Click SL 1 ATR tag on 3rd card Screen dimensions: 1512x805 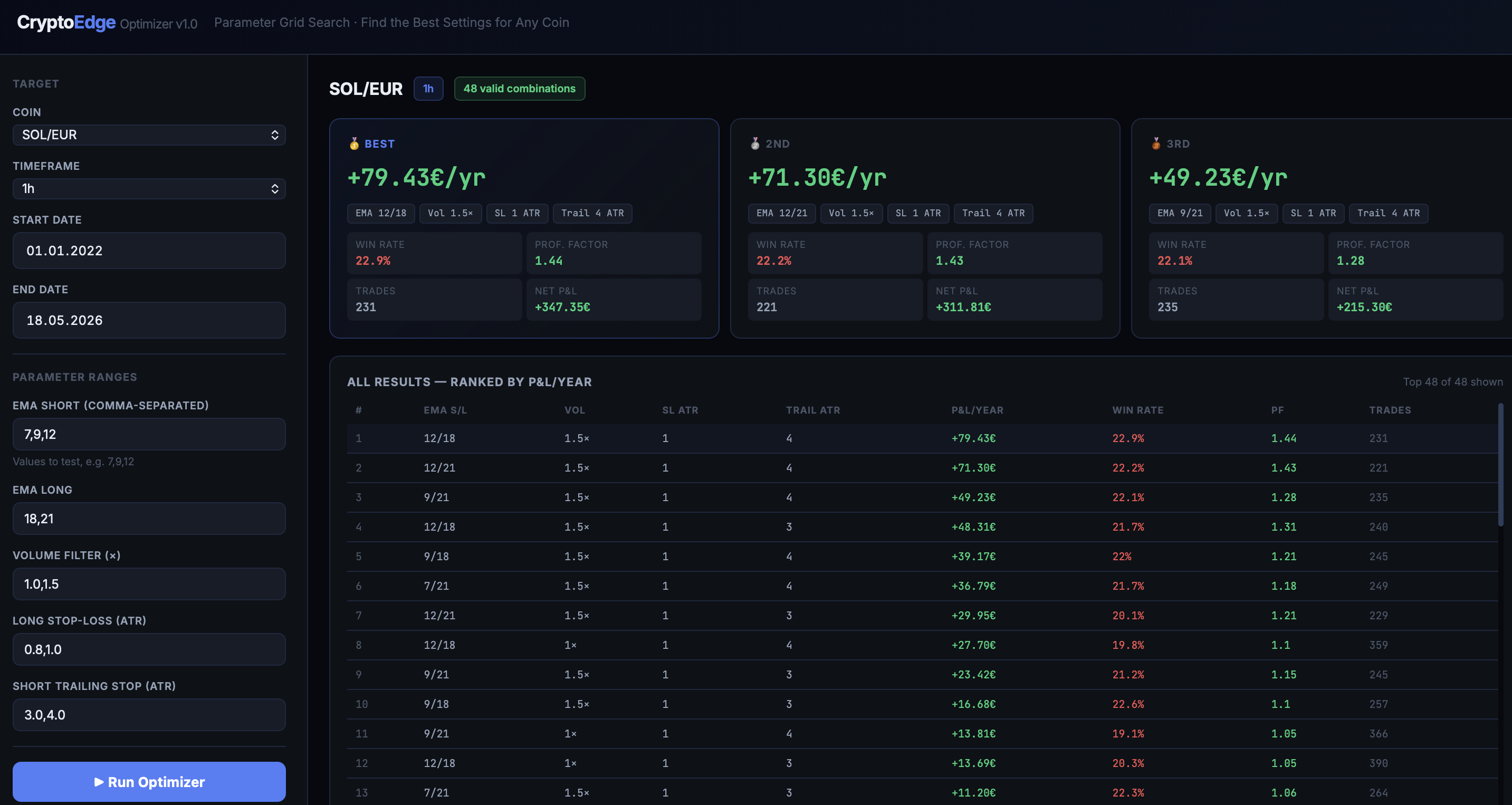(x=1313, y=213)
